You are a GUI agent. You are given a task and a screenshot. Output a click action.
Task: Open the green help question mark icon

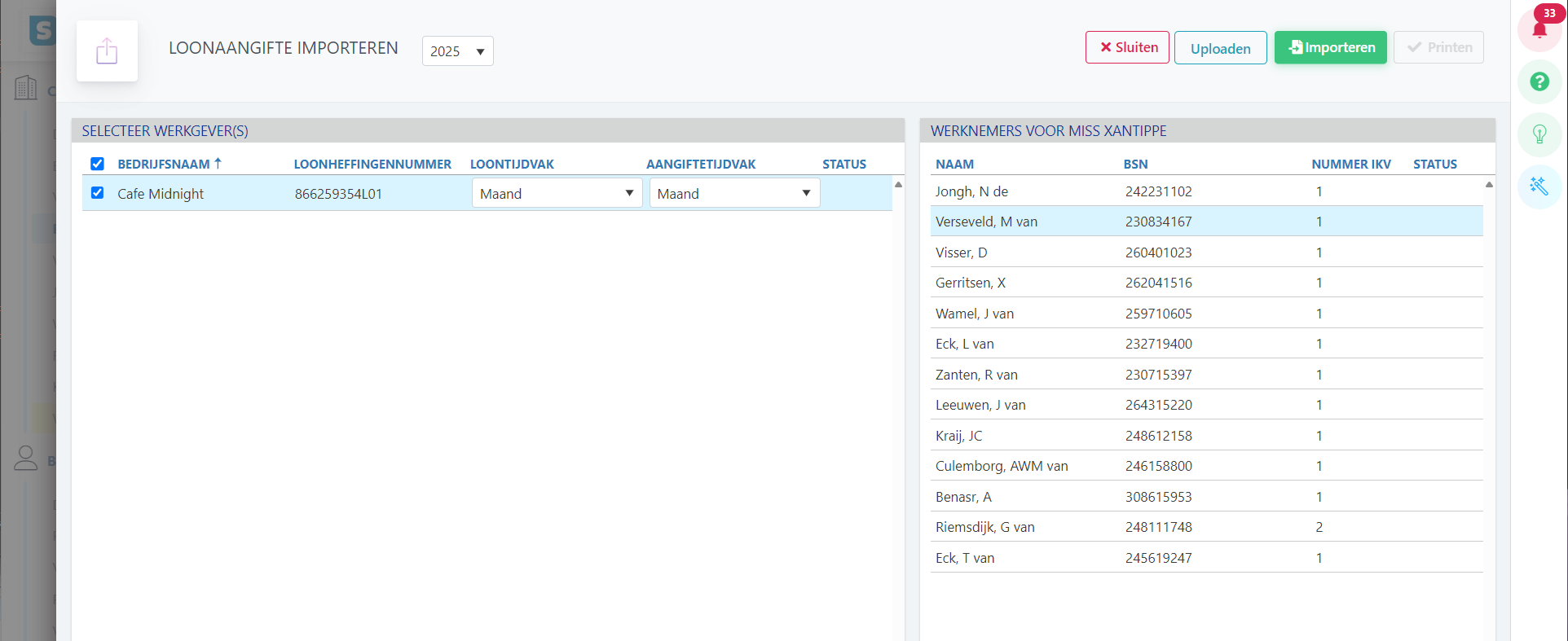(x=1539, y=81)
